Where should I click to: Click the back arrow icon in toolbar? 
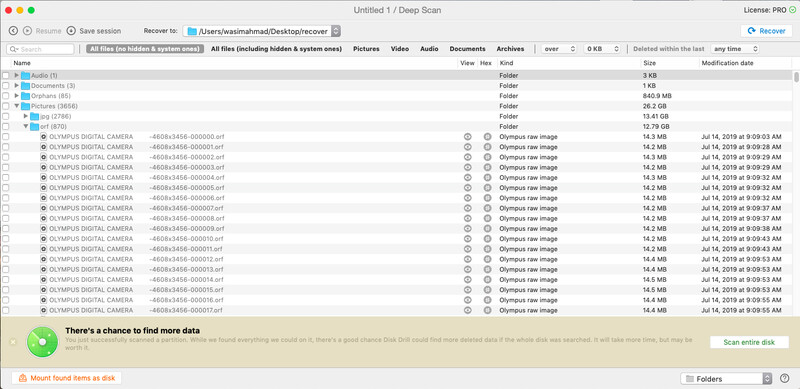pos(13,31)
